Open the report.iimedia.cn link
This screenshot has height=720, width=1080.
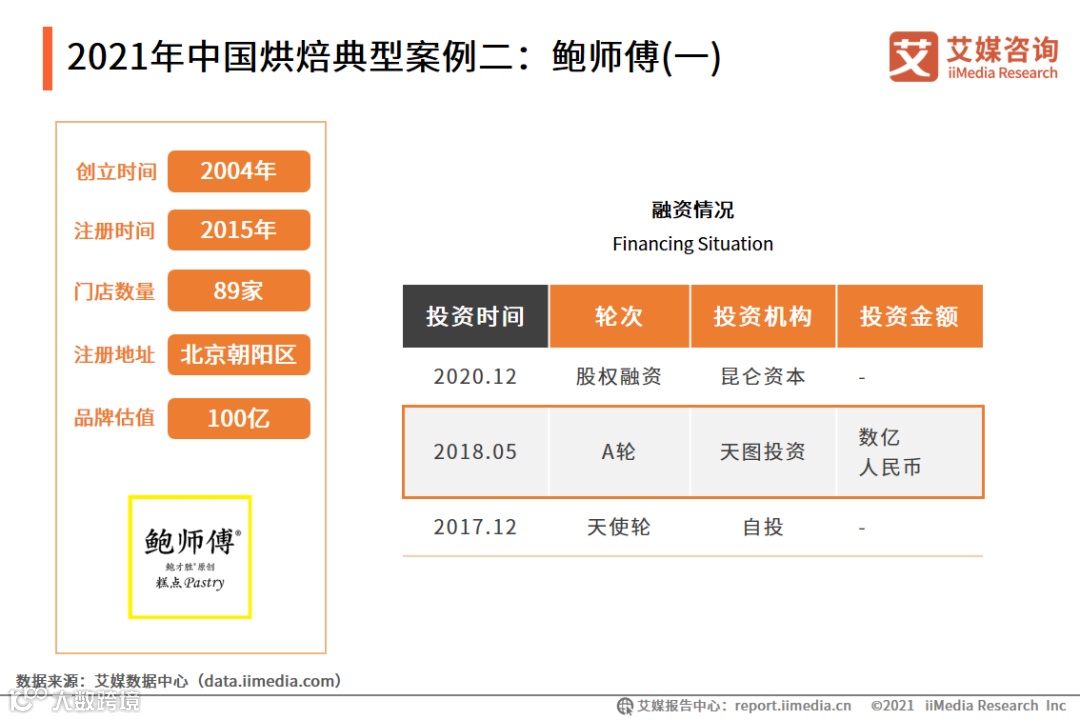(x=793, y=706)
